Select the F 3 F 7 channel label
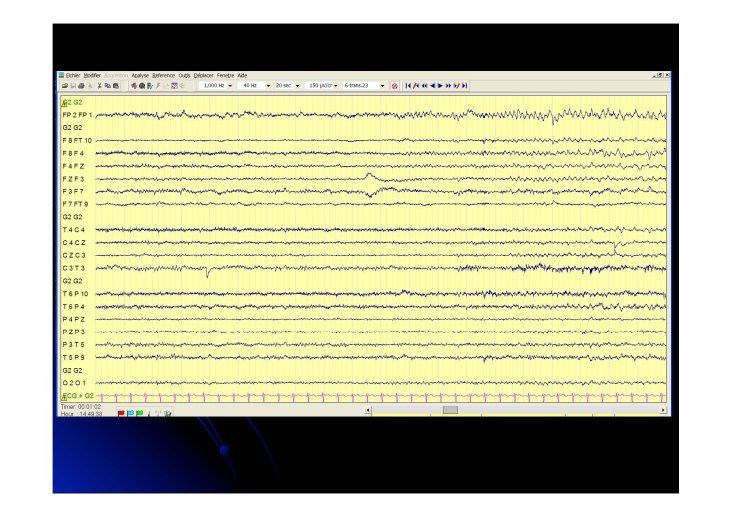This screenshot has height=517, width=732. click(x=73, y=191)
